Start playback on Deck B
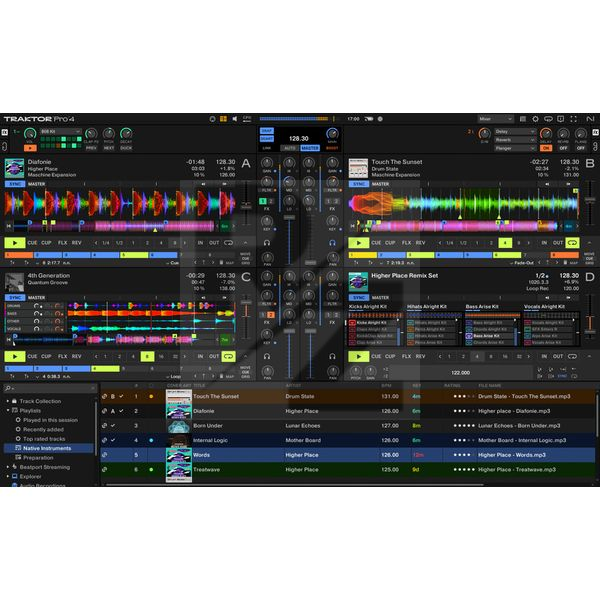The height and width of the screenshot is (600, 600). [x=358, y=243]
